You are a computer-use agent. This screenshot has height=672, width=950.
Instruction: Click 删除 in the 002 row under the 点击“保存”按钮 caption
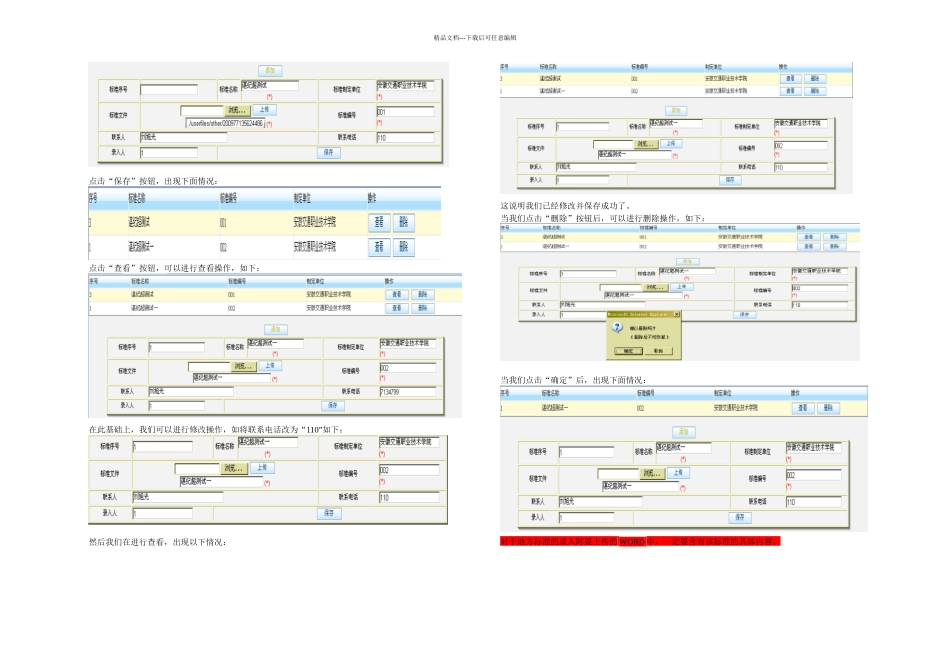[x=404, y=247]
